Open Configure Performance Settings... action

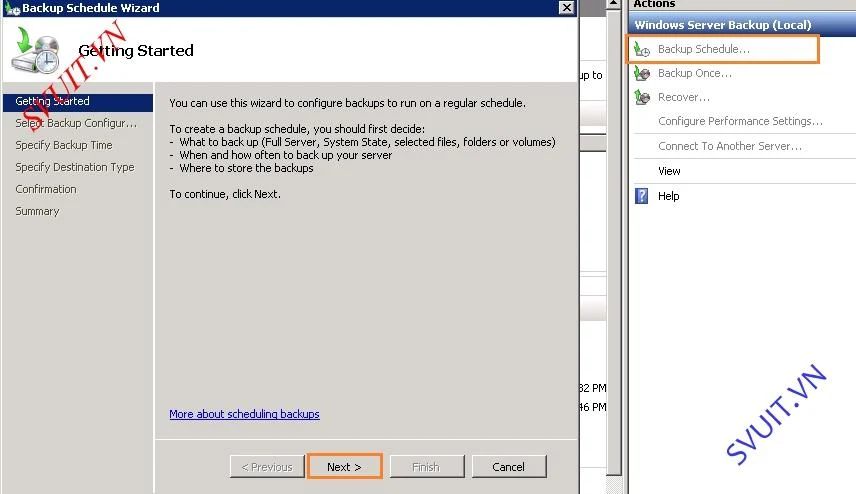(x=740, y=121)
